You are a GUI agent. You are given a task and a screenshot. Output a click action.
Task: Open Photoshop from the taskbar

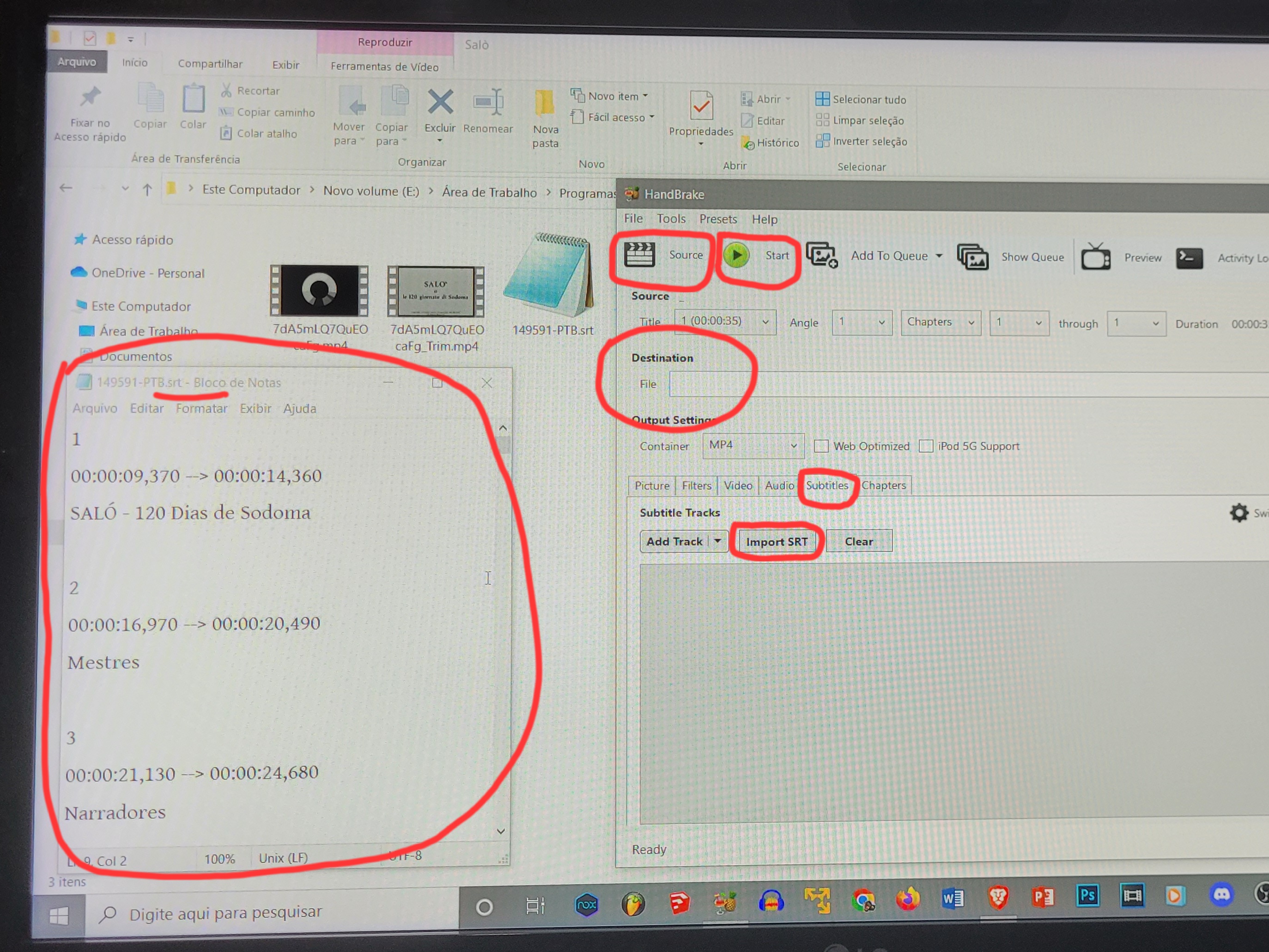(1087, 895)
